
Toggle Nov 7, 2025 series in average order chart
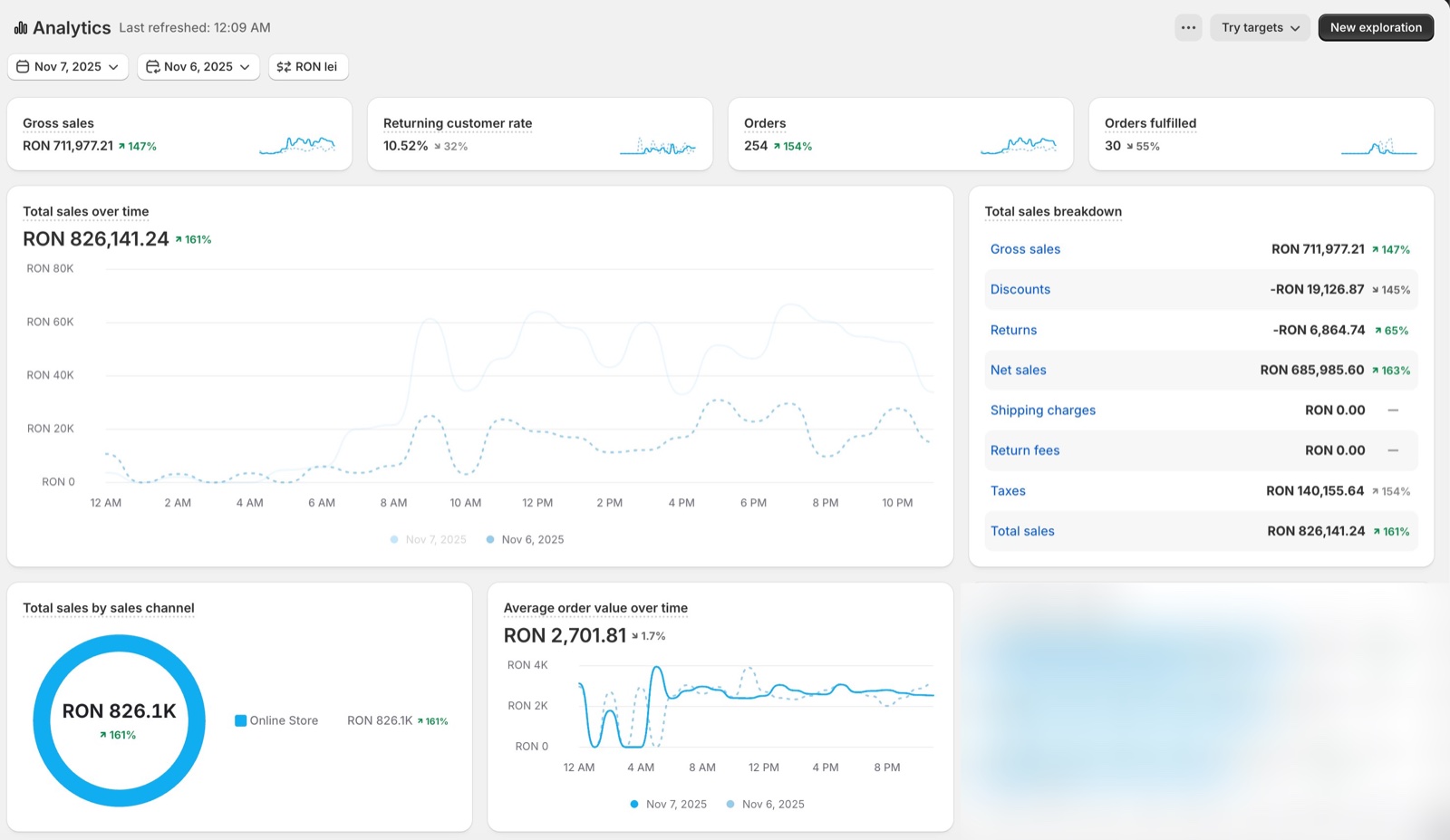click(x=669, y=804)
